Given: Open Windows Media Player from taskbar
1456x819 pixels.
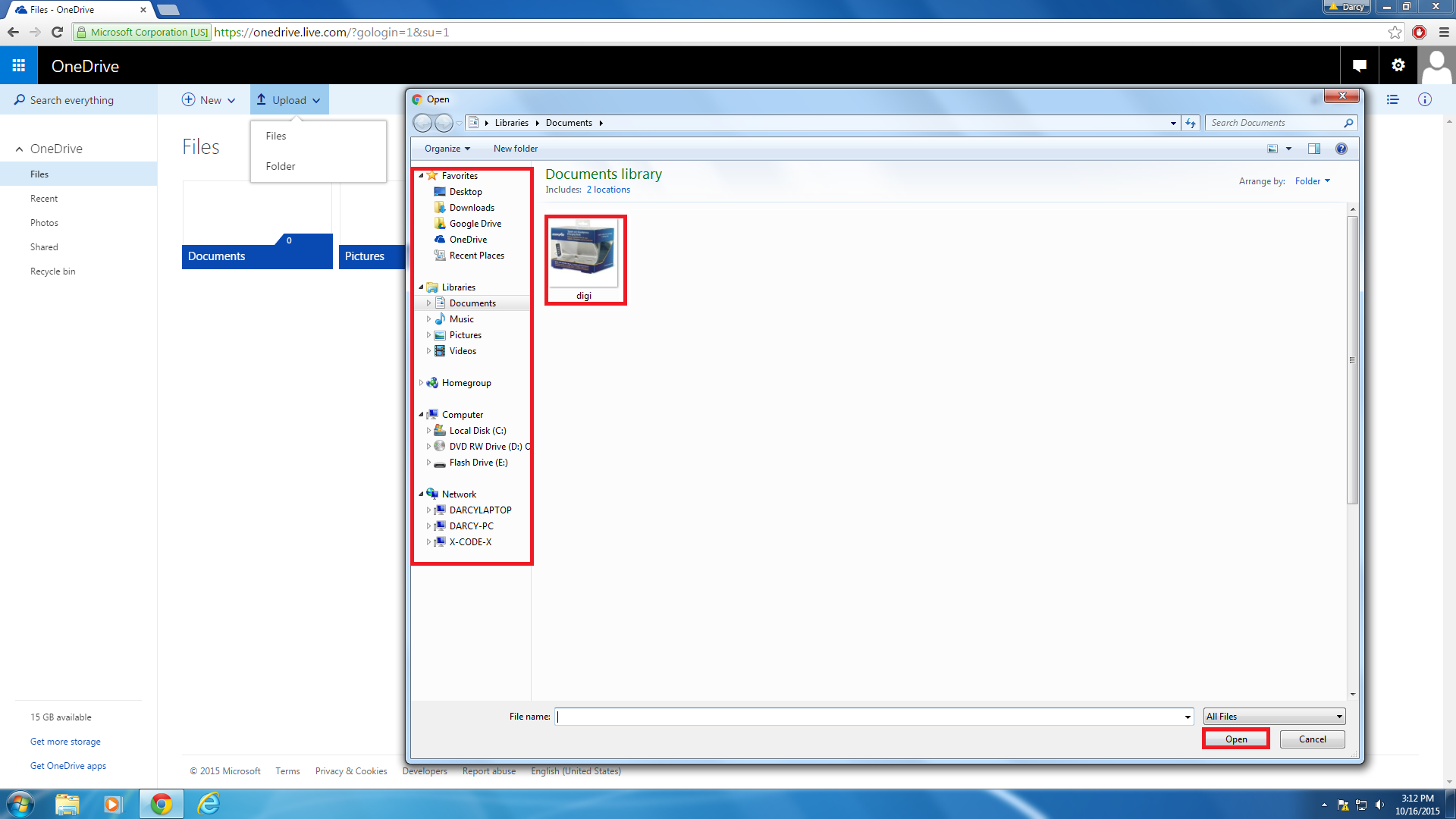Looking at the screenshot, I should pyautogui.click(x=113, y=804).
